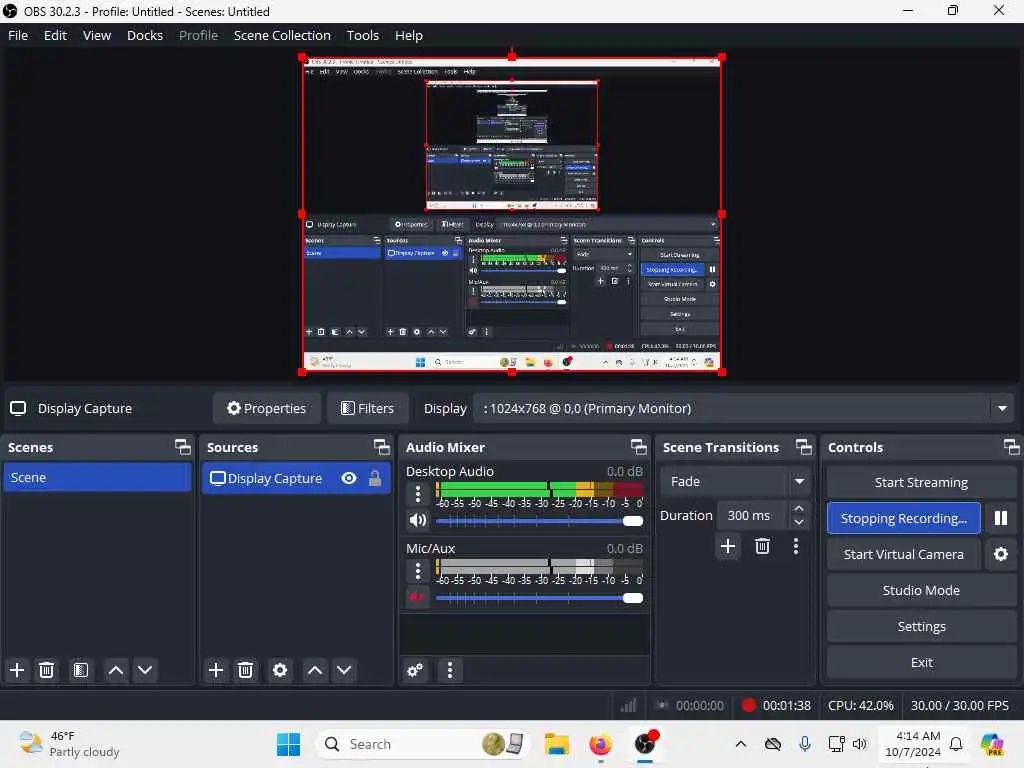
Task: Toggle Display Capture lock
Action: click(375, 478)
